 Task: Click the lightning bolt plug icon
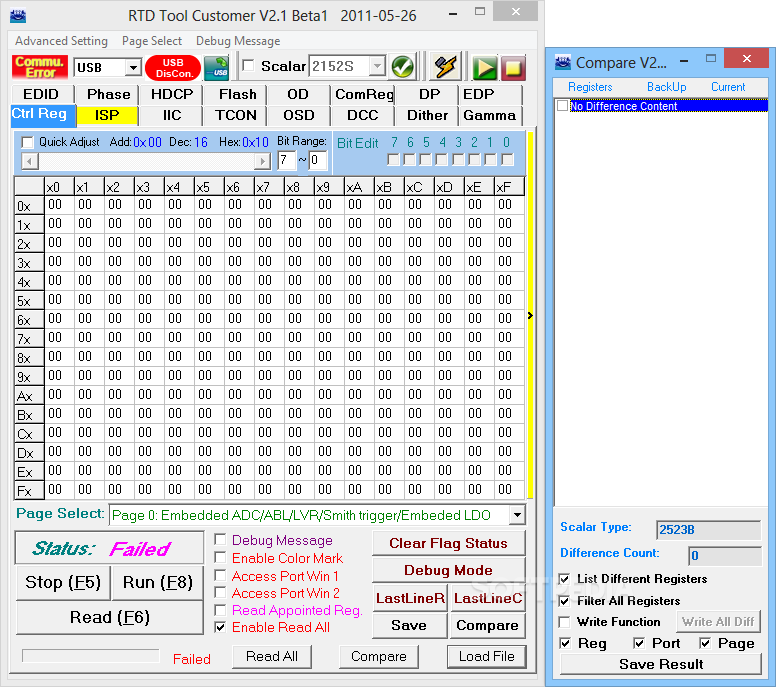tap(445, 66)
